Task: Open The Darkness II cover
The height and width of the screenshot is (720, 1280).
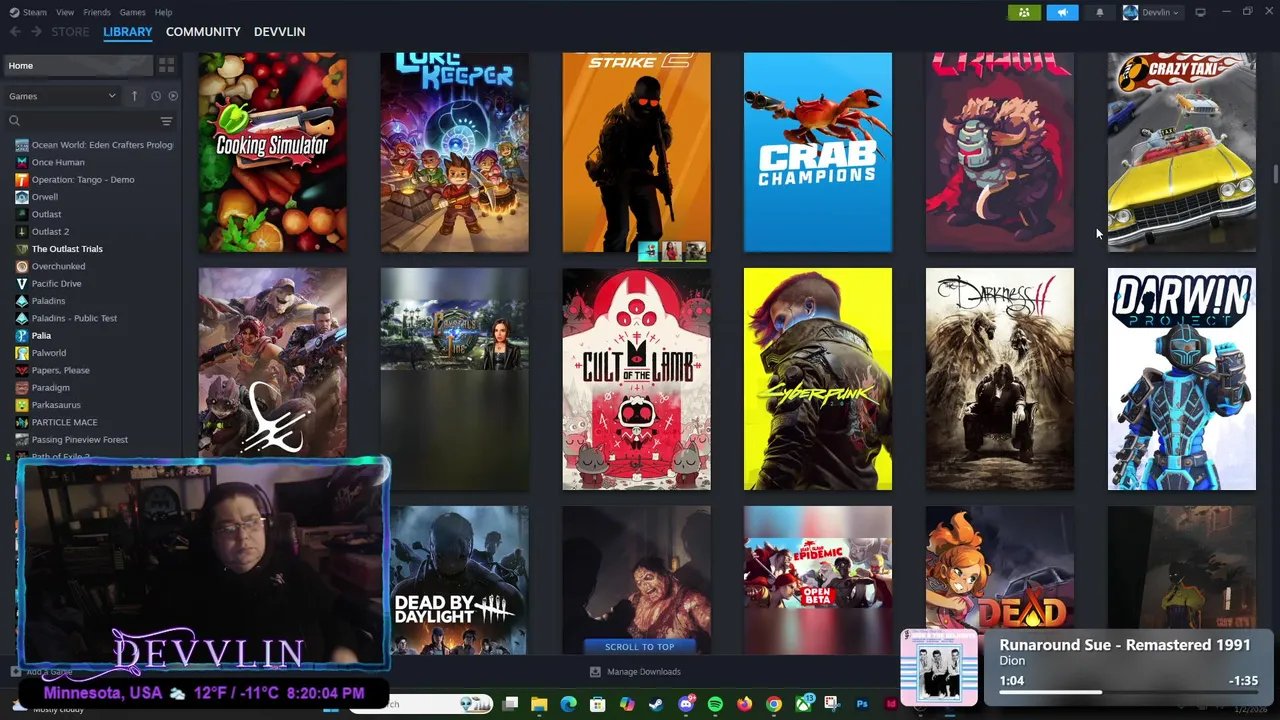Action: click(1000, 379)
